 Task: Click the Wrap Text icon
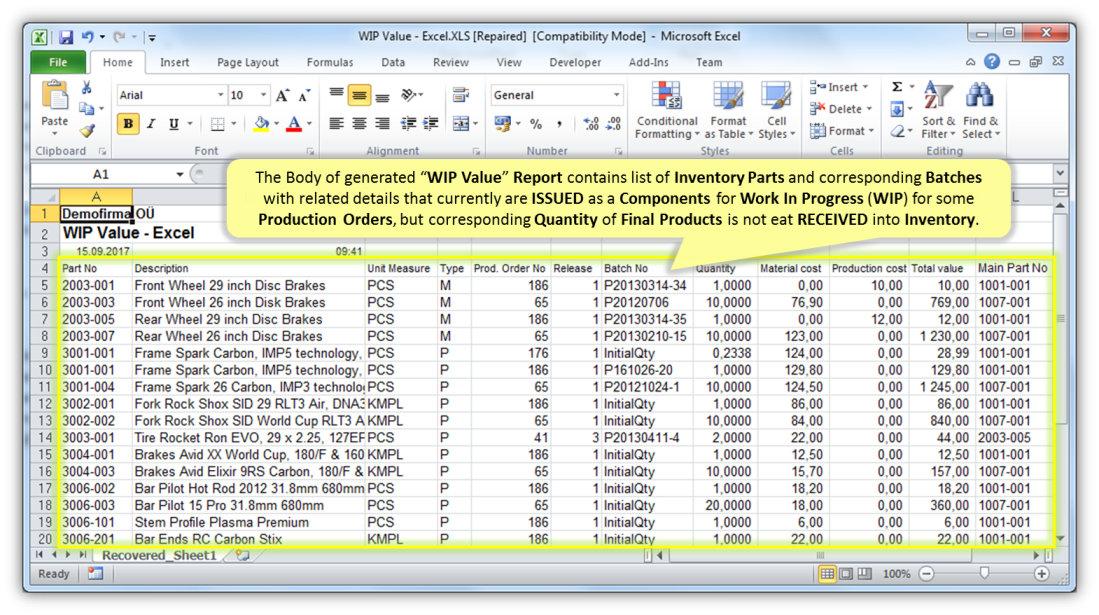460,95
